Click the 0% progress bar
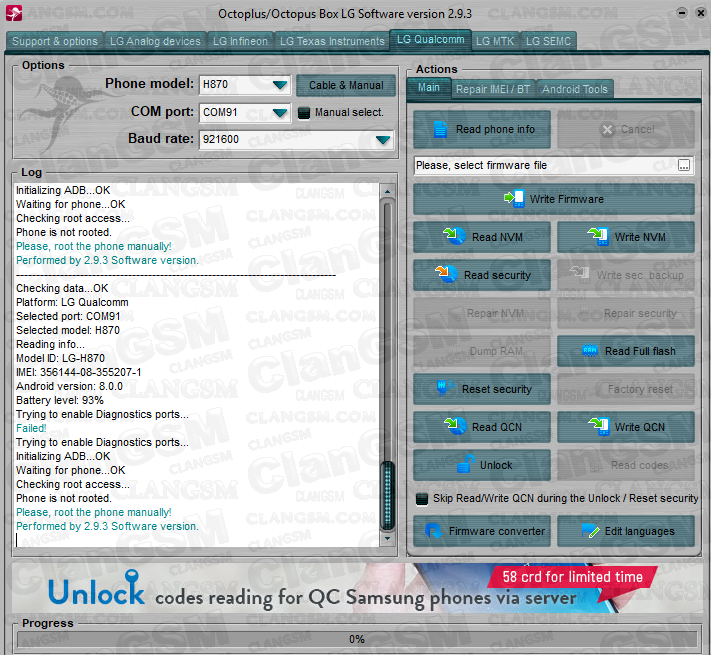 [356, 639]
